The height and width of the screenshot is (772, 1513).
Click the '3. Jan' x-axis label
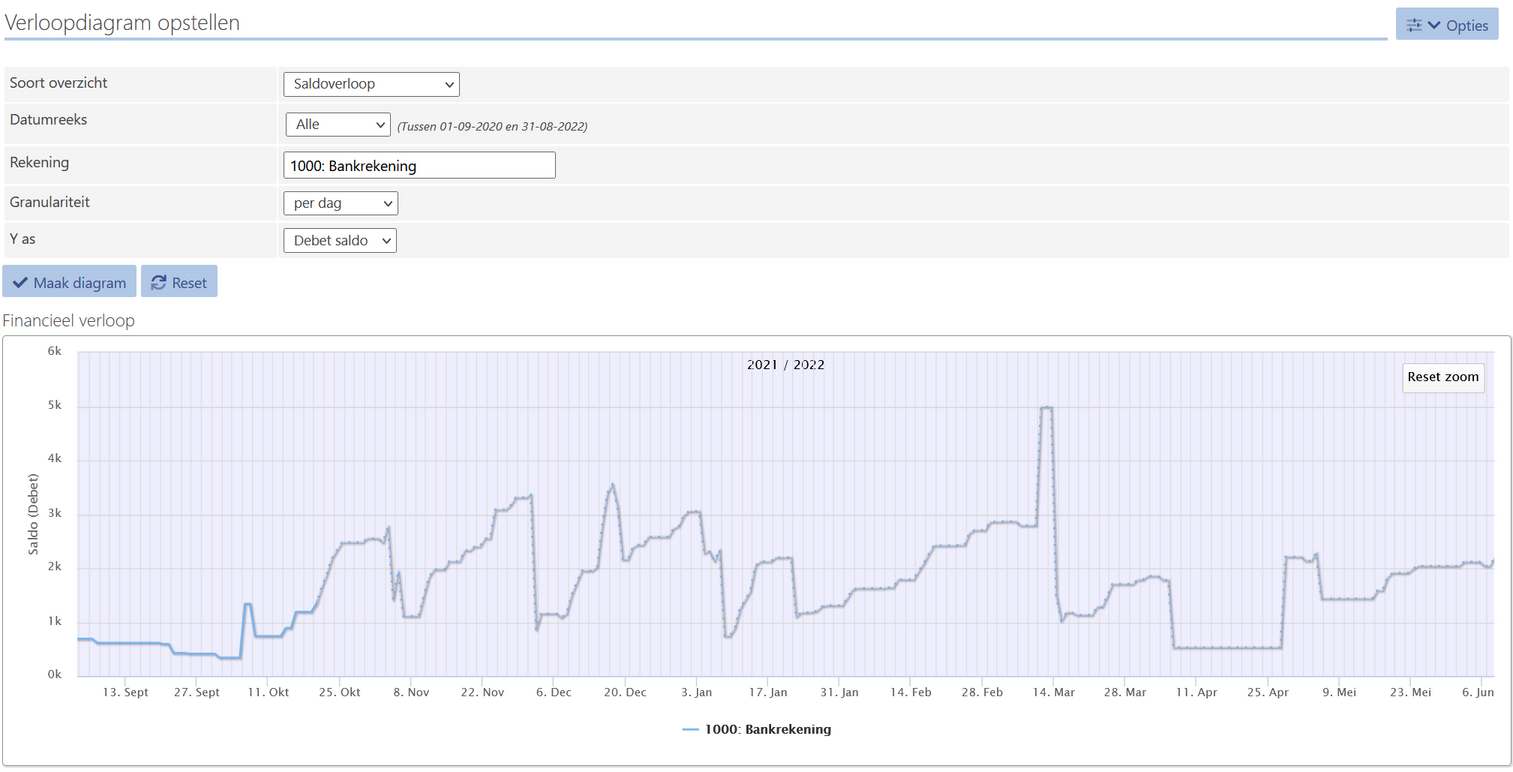[x=696, y=692]
